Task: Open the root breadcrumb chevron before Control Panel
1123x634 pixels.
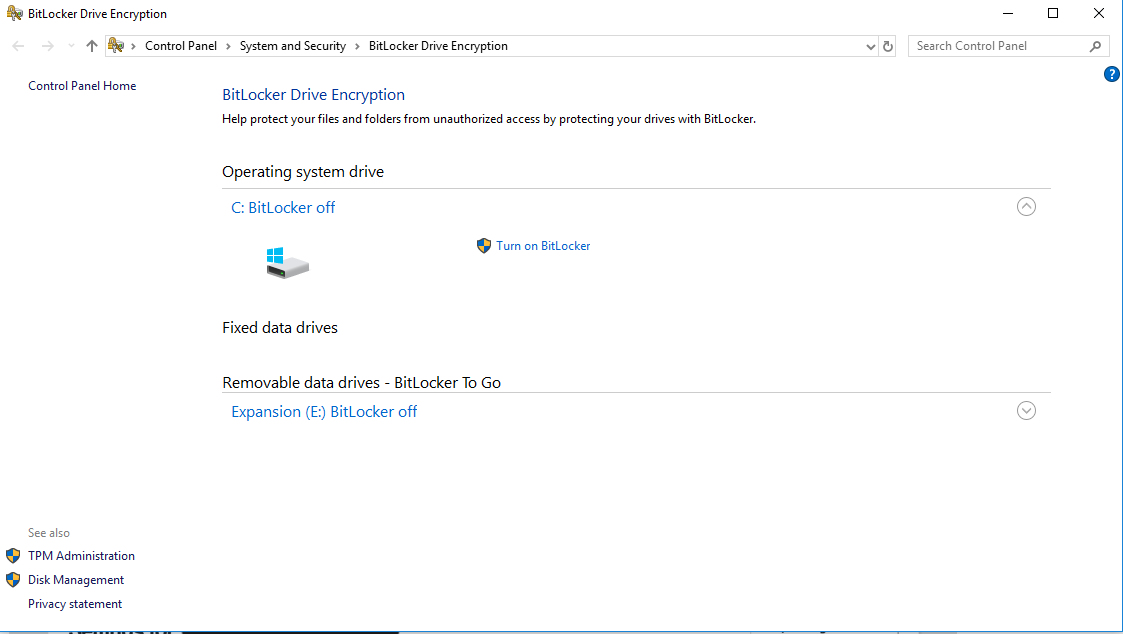Action: [133, 46]
